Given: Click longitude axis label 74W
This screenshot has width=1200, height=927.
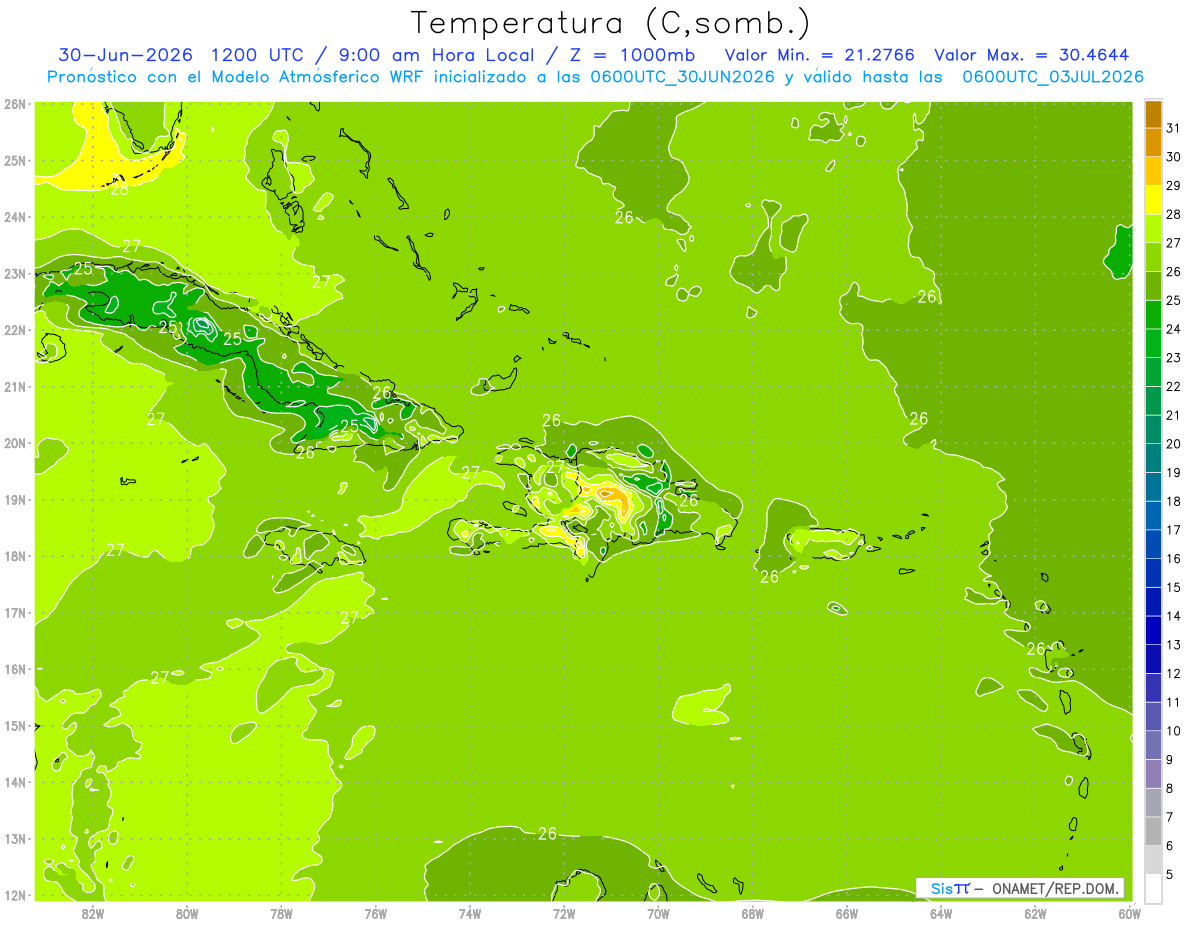Looking at the screenshot, I should [470, 913].
